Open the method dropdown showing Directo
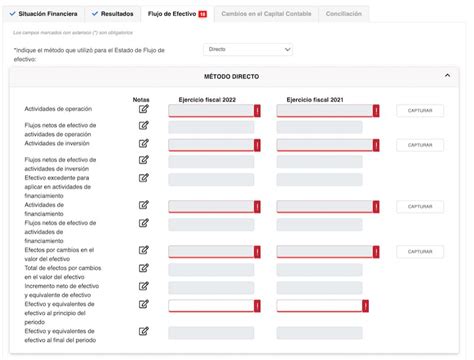The width and height of the screenshot is (474, 360). pyautogui.click(x=248, y=49)
